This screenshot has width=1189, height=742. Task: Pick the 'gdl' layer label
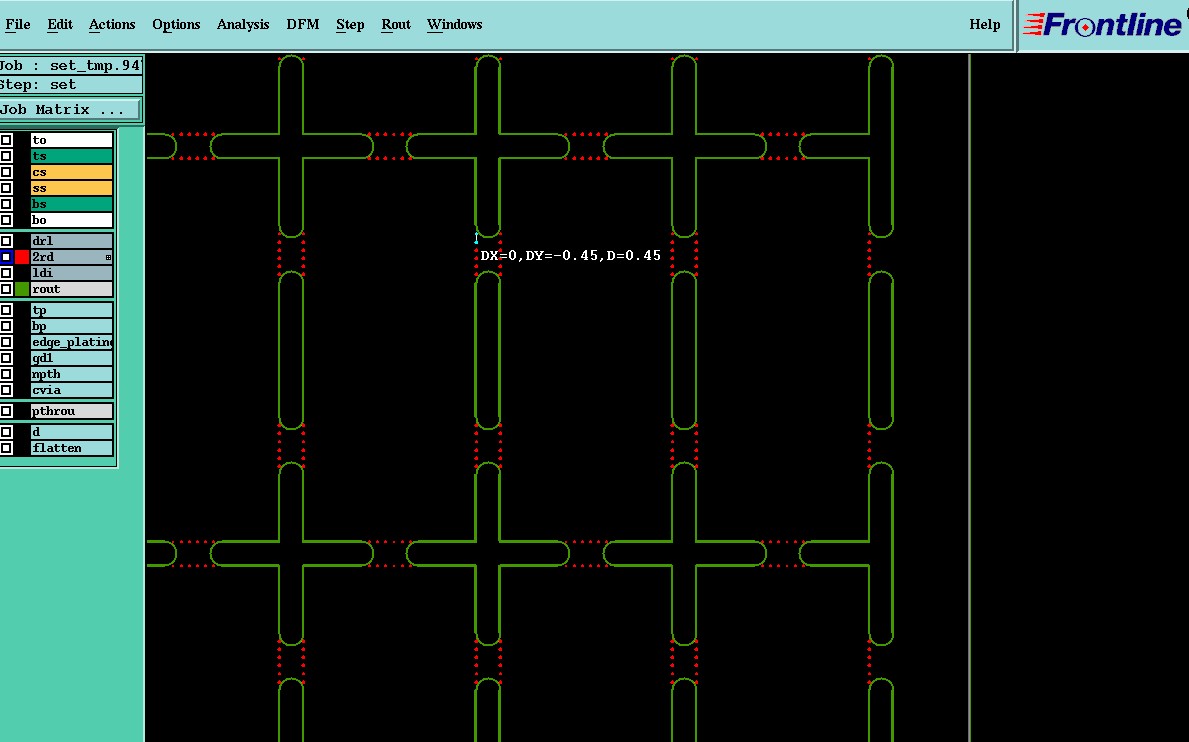(x=71, y=358)
